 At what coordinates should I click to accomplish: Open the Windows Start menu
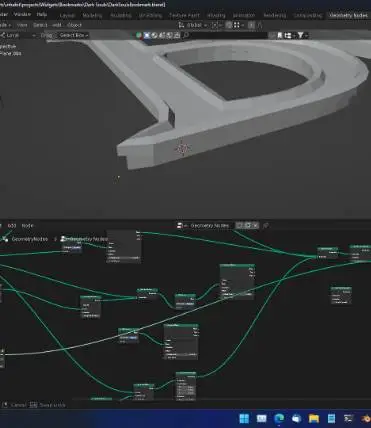(x=244, y=419)
